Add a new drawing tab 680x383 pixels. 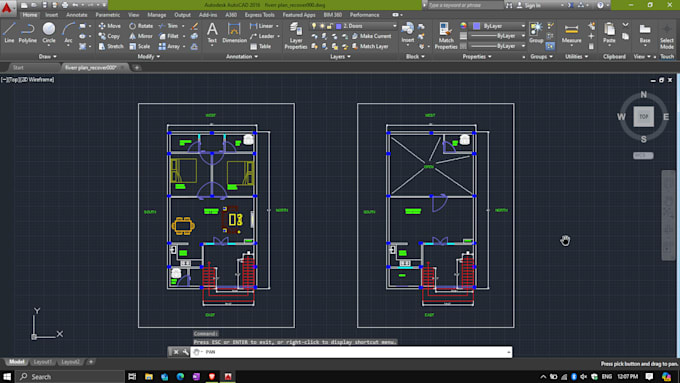click(137, 68)
